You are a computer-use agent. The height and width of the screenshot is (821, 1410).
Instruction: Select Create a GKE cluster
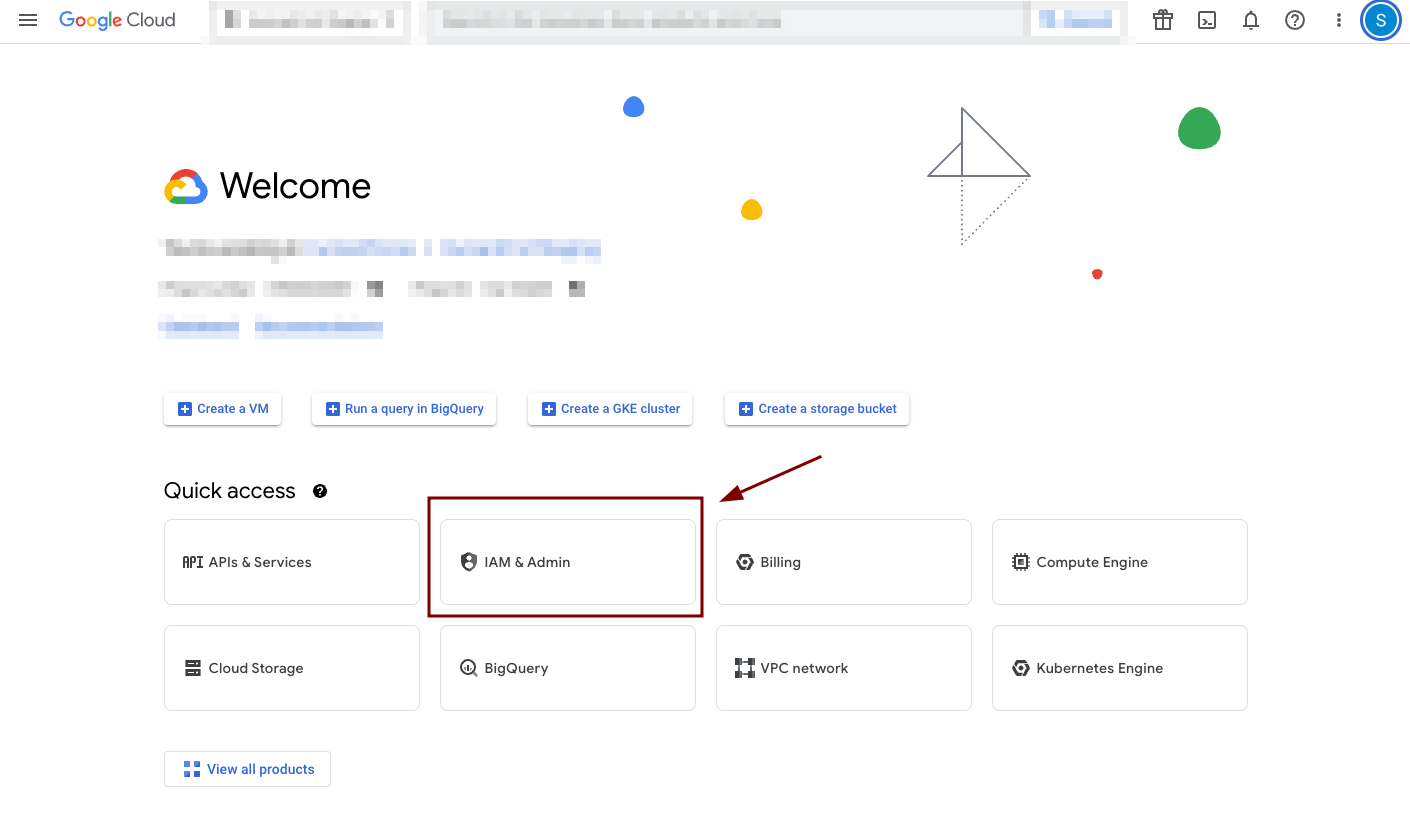tap(610, 409)
